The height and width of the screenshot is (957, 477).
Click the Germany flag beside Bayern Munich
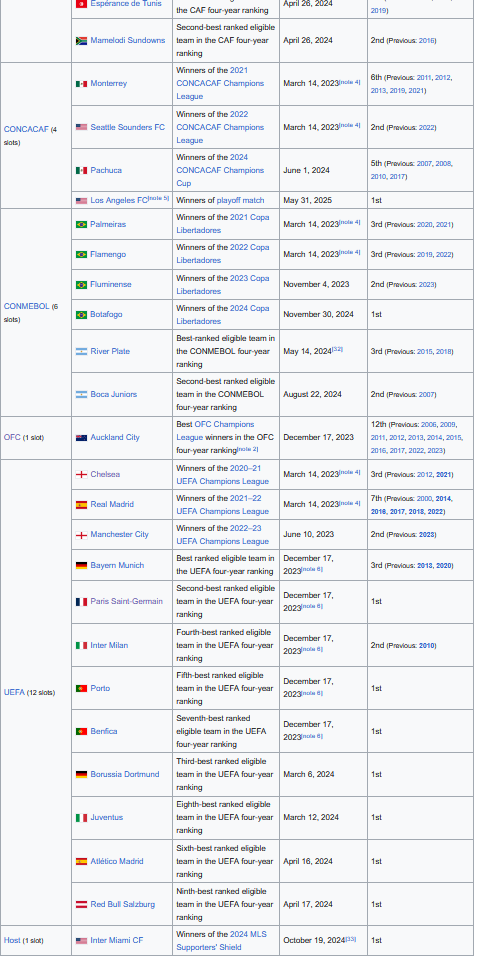[81, 566]
